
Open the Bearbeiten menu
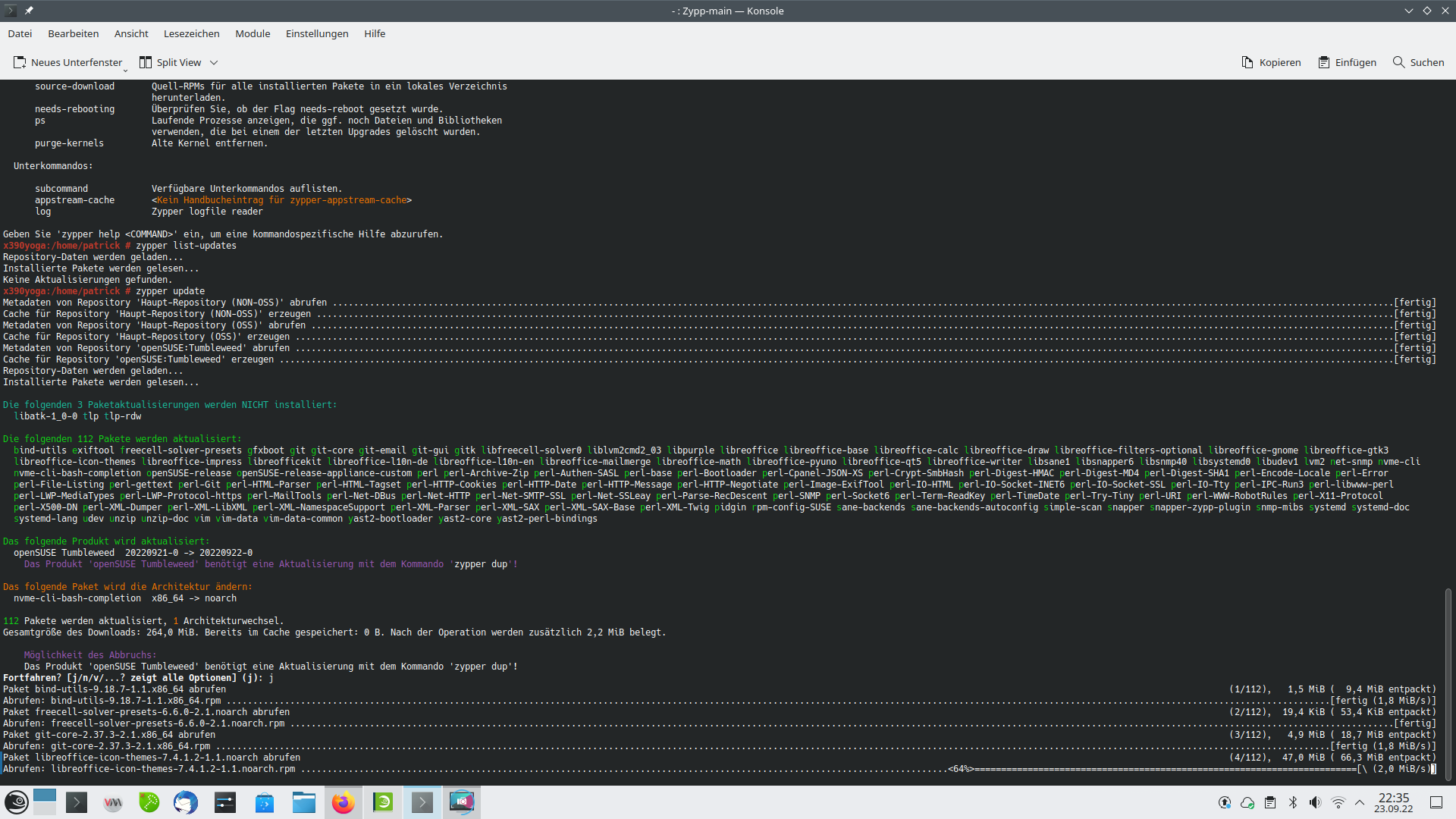tap(74, 33)
